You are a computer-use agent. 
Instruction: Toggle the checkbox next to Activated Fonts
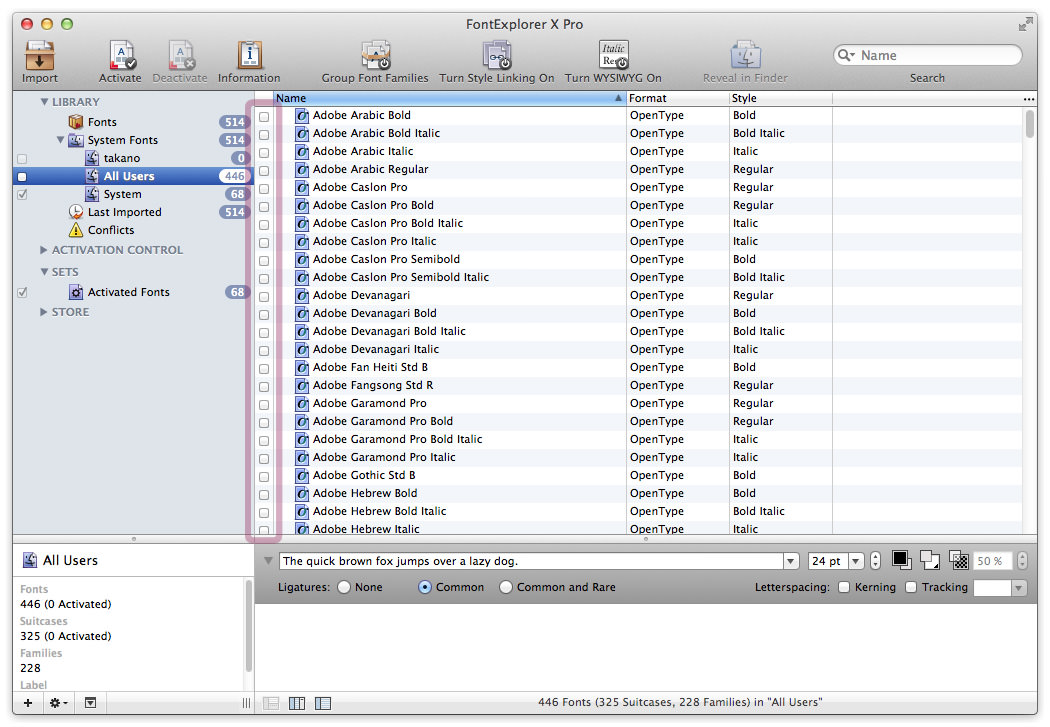pos(22,293)
